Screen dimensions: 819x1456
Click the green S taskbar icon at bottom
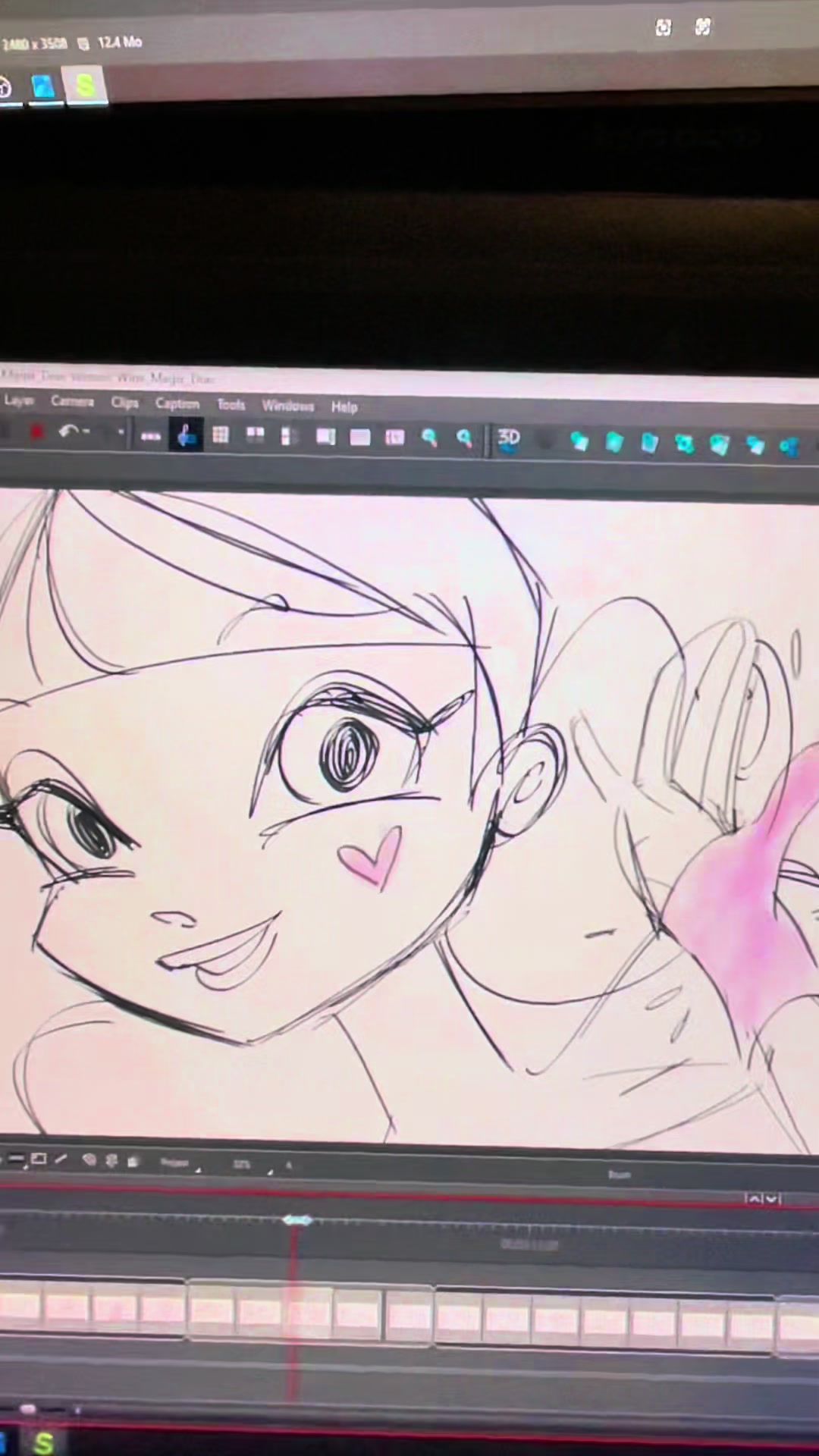(x=43, y=1443)
